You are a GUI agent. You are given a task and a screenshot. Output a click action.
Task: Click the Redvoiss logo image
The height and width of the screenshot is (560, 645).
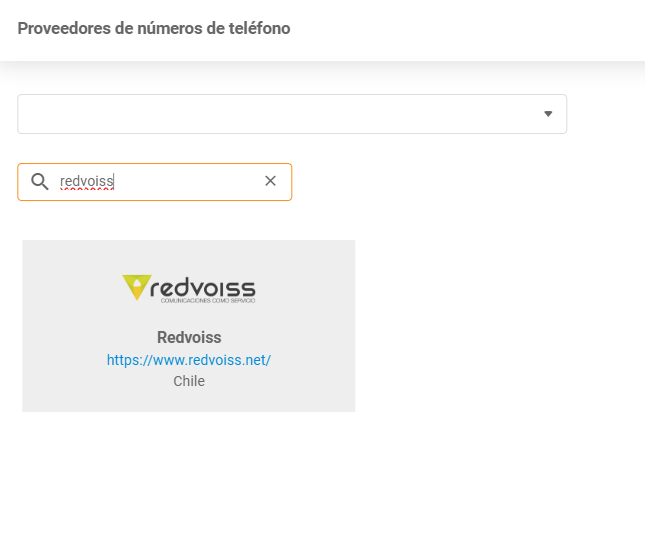(189, 289)
